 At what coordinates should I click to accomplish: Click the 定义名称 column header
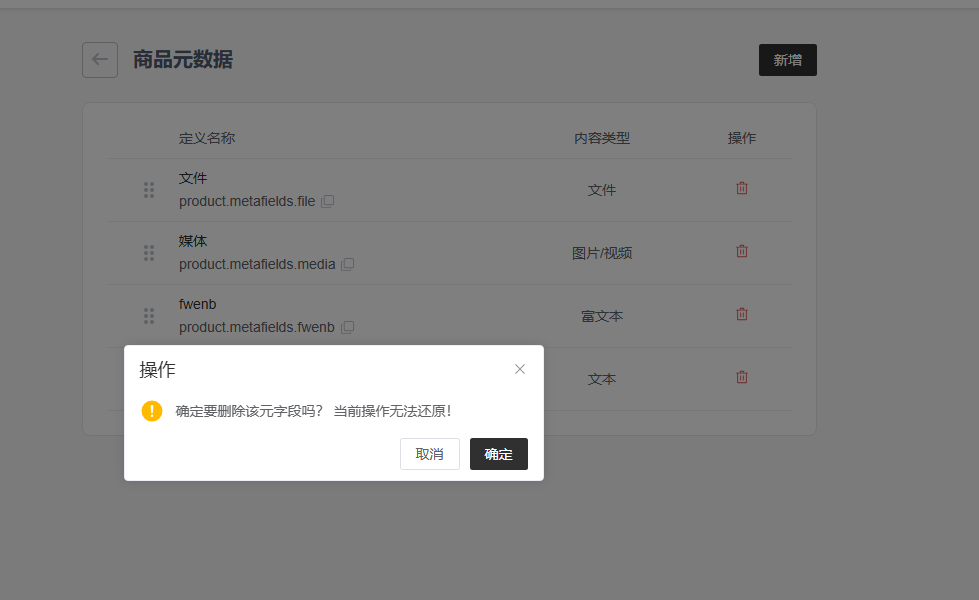click(207, 138)
